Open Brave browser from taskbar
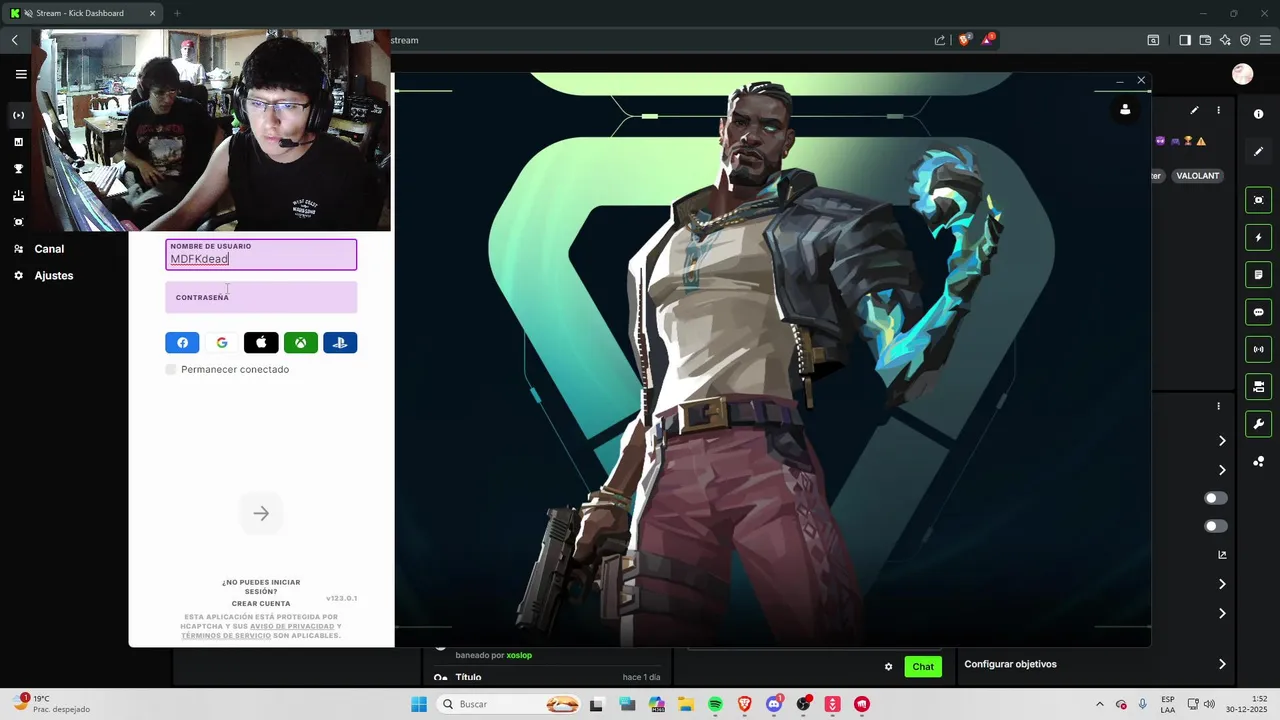Image resolution: width=1280 pixels, height=720 pixels. click(745, 705)
